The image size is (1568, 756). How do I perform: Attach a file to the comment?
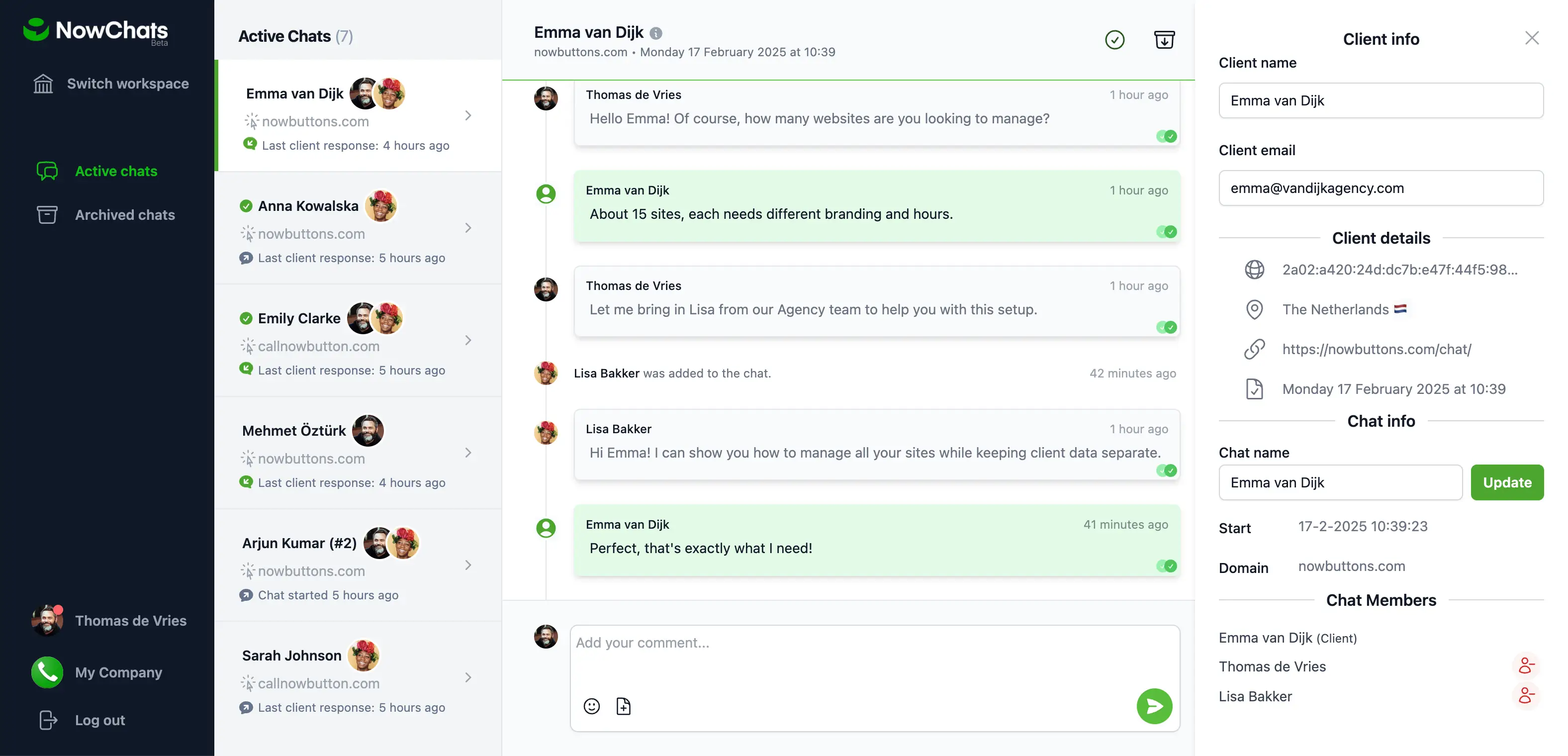click(x=623, y=706)
